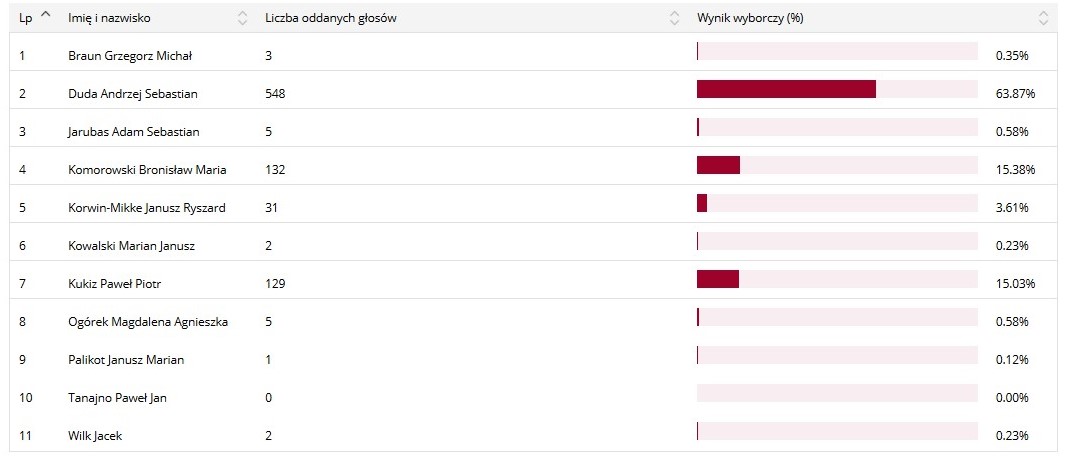Sort by name using the Imię i nazwisko arrows
Screen dimensions: 1069x465
click(x=242, y=18)
